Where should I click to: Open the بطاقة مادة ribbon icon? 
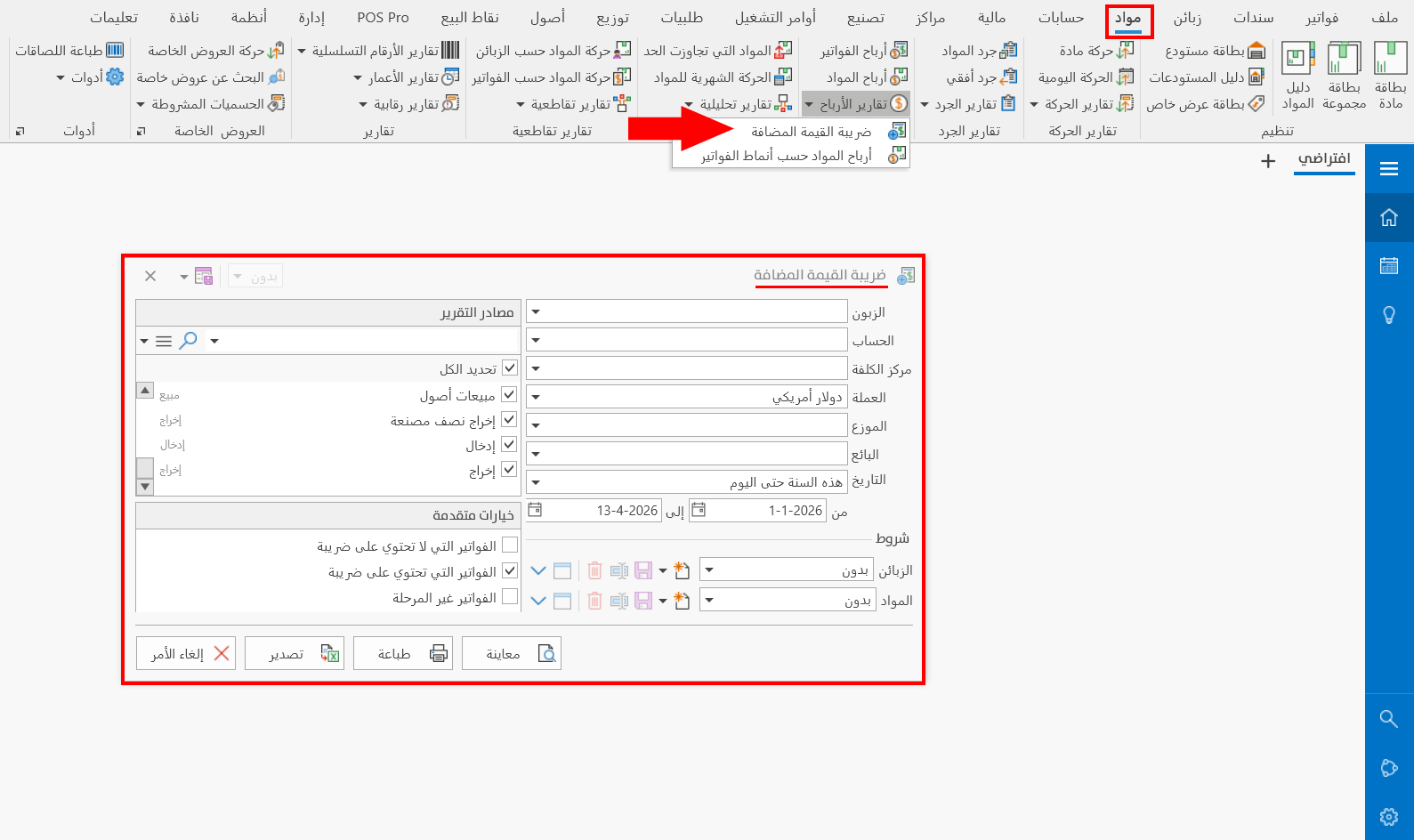pyautogui.click(x=1390, y=75)
